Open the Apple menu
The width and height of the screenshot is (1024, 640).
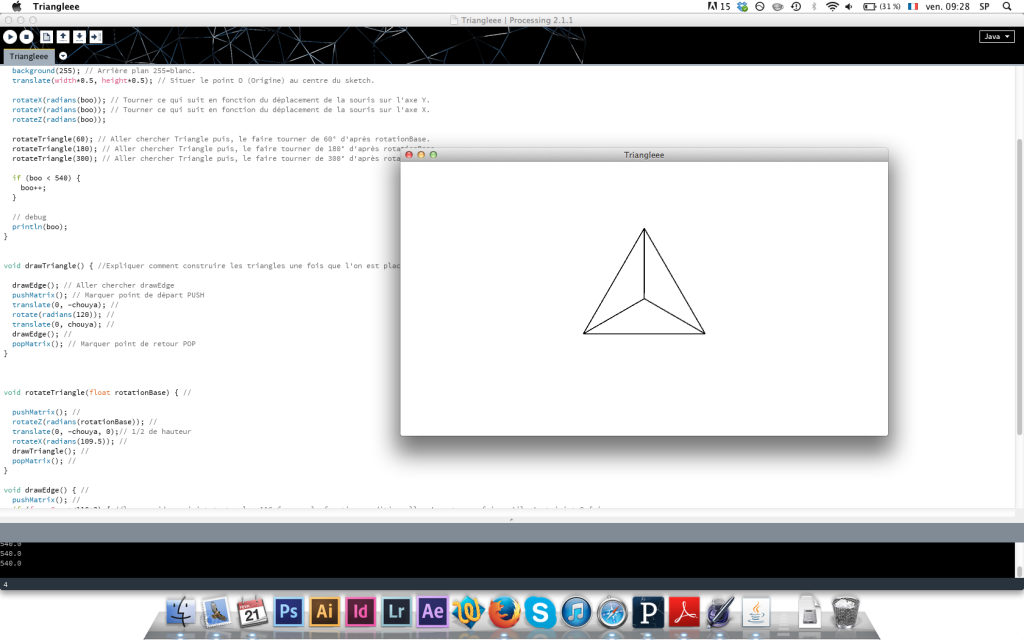coord(16,7)
